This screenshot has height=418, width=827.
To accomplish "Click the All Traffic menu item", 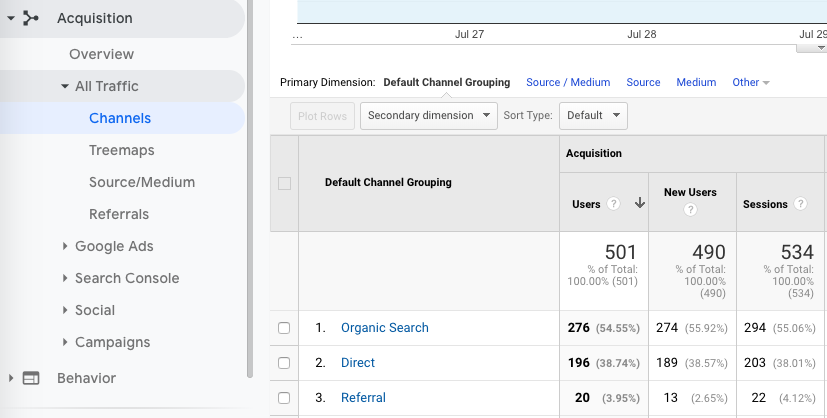I will point(107,86).
